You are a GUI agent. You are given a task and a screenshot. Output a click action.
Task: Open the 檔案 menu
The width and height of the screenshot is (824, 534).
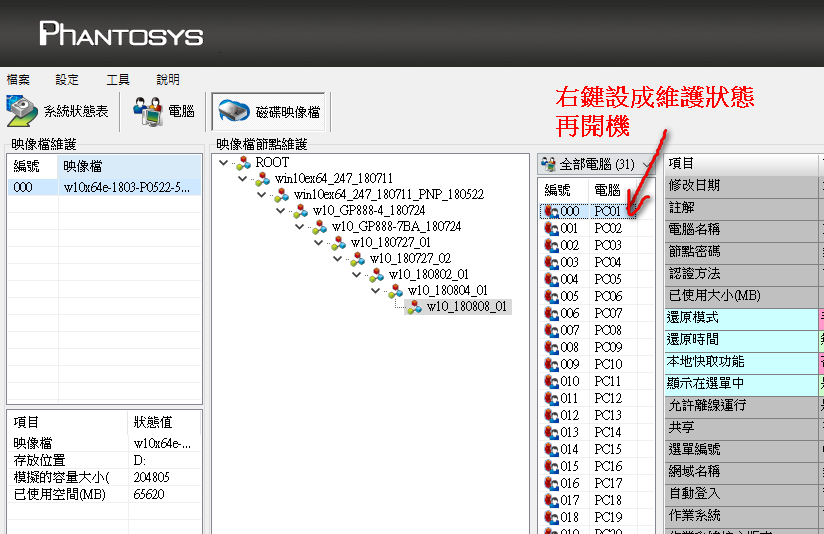pyautogui.click(x=18, y=79)
